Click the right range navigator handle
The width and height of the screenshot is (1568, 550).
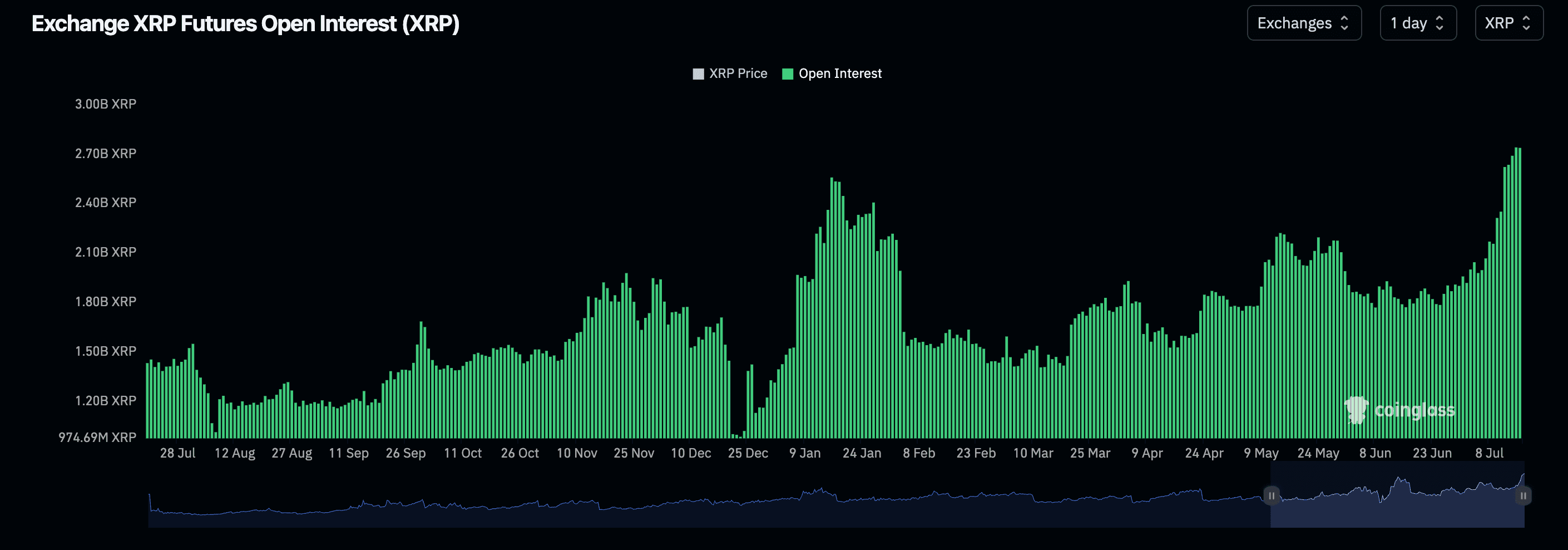(1523, 496)
